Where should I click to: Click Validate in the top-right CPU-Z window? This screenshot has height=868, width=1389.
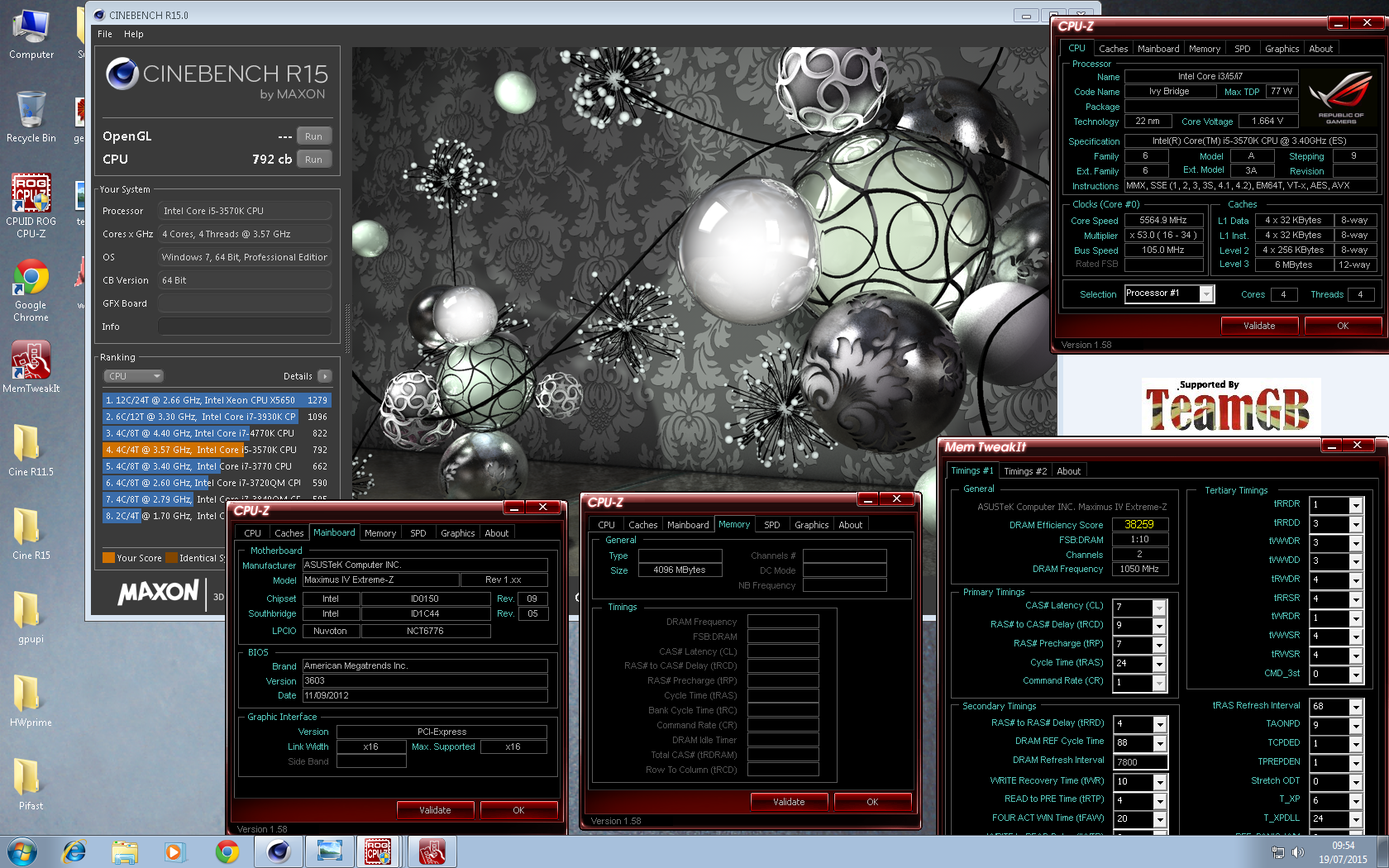tap(1259, 326)
